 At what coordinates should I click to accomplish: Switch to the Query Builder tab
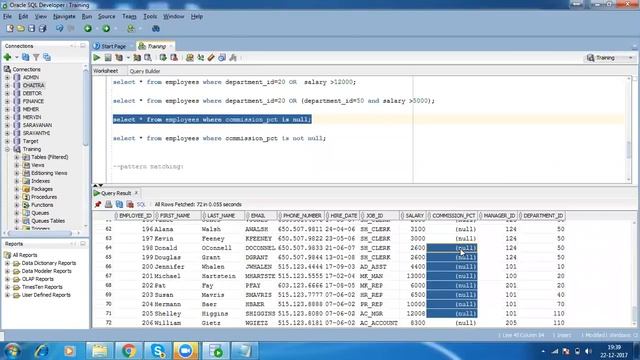pos(145,71)
